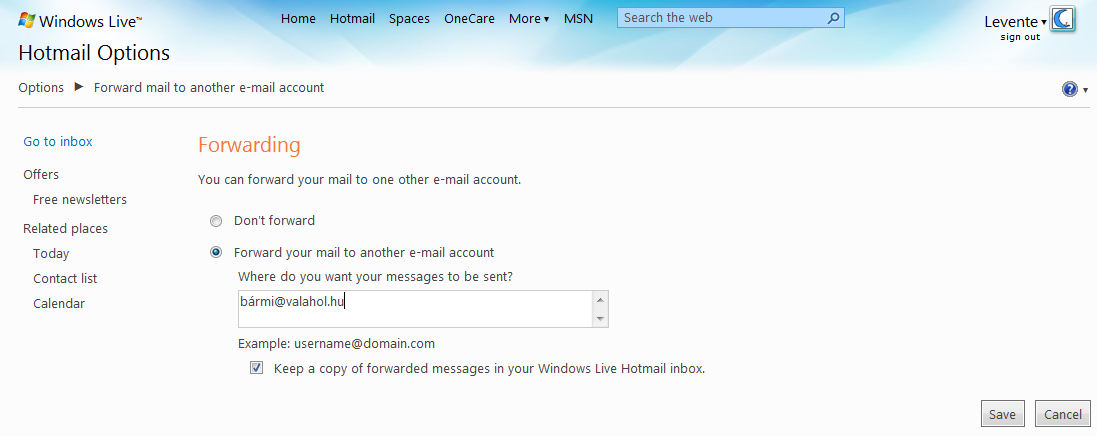The image size is (1097, 436).
Task: Open the Levente account dropdown
Action: [1015, 22]
